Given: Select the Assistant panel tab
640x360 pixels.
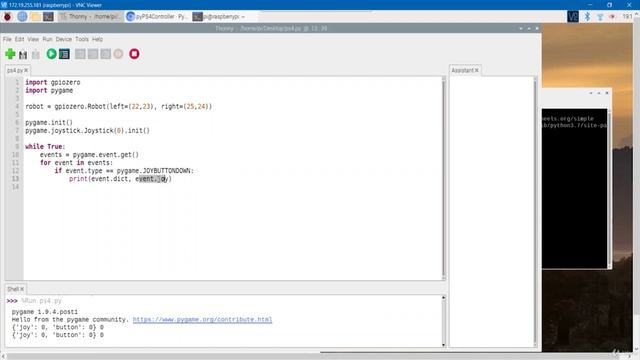Looking at the screenshot, I should 462,71.
